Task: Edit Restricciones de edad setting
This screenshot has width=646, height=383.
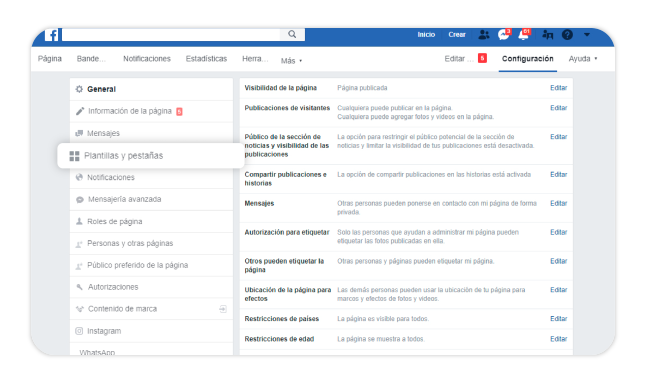Action: pos(559,339)
